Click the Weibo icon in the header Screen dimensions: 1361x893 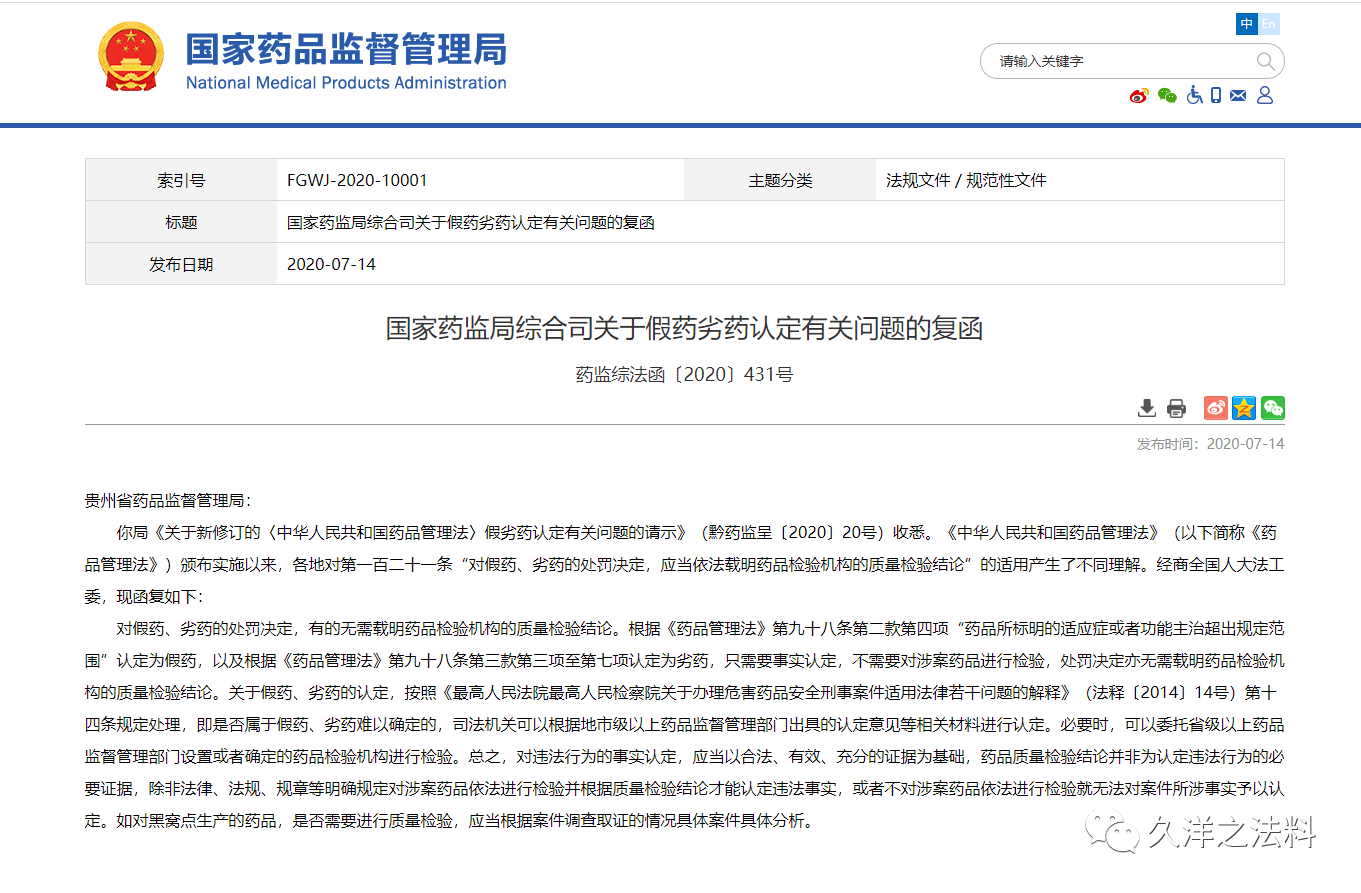tap(1139, 95)
